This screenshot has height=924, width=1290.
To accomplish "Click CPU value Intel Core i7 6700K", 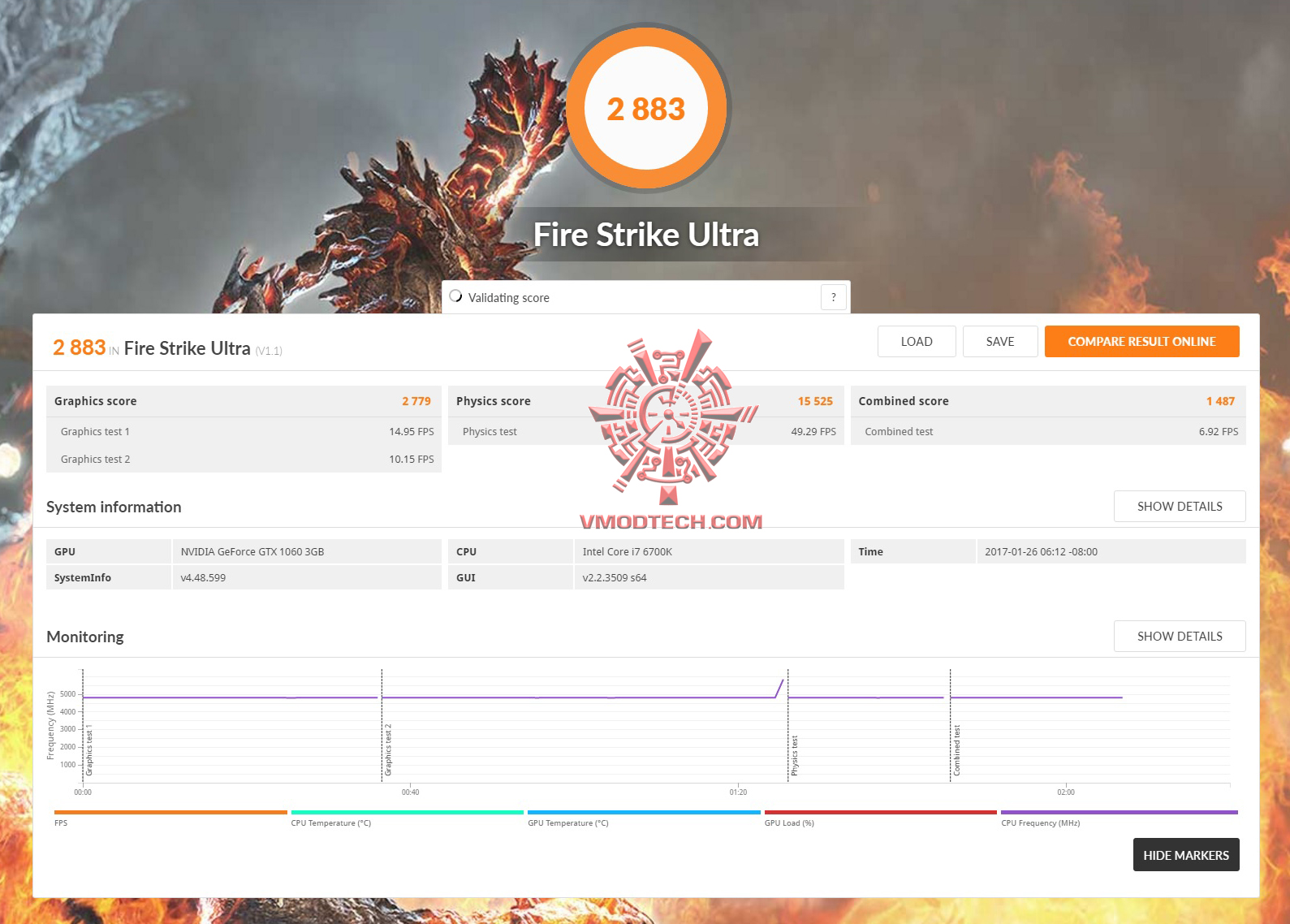I will point(628,551).
